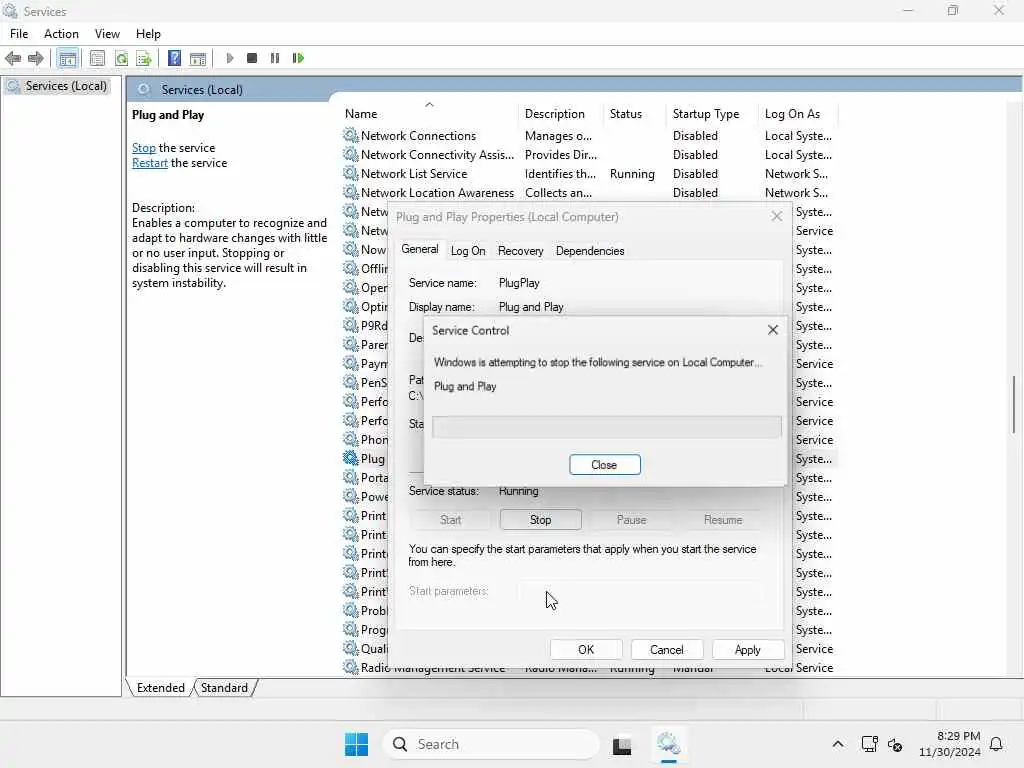
Task: Click the Stop Service square icon
Action: [x=252, y=58]
